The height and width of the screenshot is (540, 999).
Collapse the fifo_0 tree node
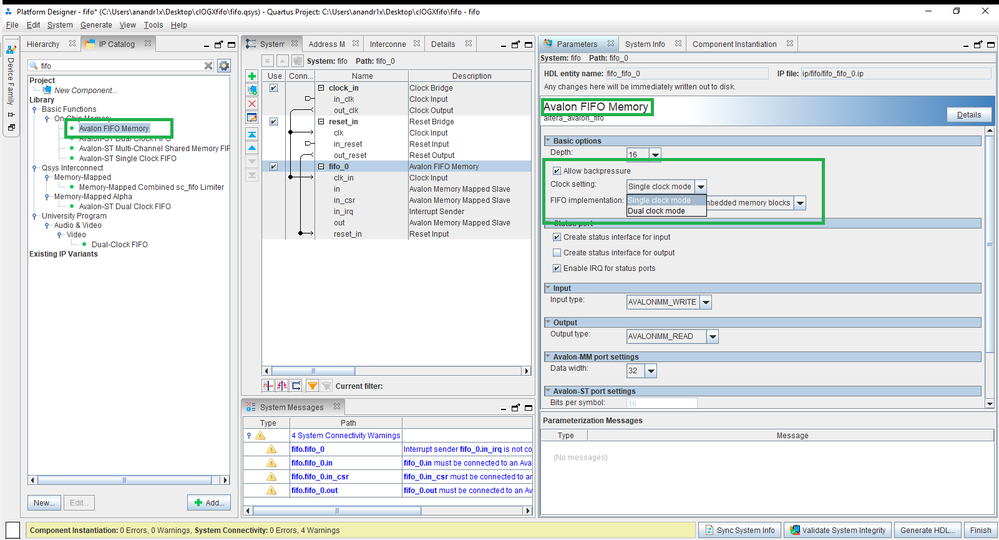tap(322, 167)
